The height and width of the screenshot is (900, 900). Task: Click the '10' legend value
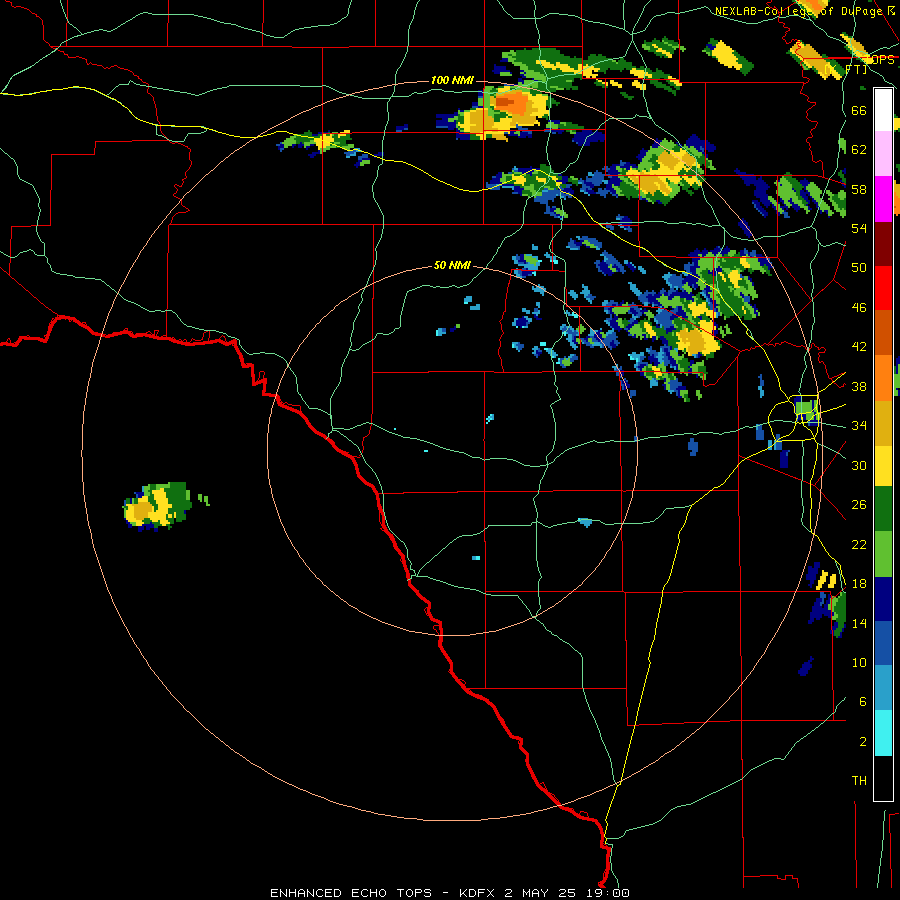[x=859, y=662]
